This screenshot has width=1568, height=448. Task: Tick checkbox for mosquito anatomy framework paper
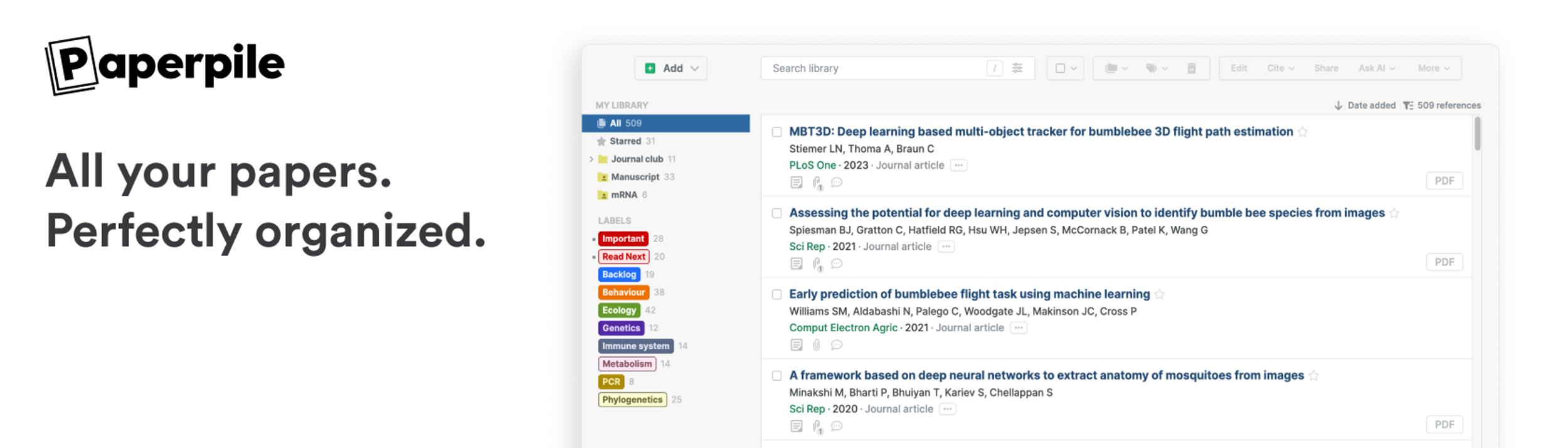(x=776, y=376)
